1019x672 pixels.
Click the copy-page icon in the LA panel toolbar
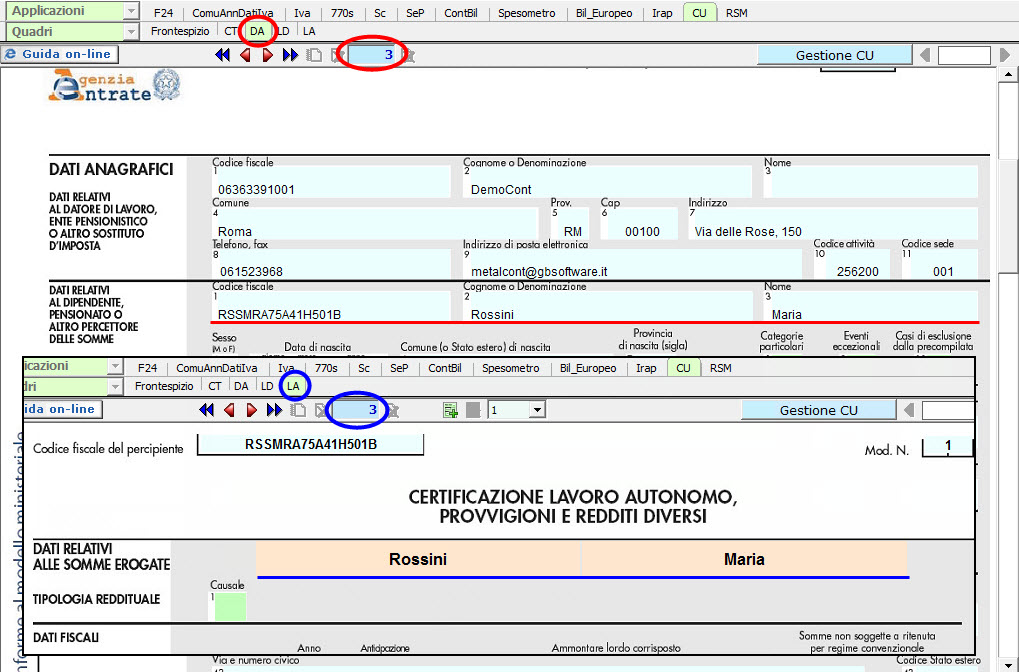298,409
